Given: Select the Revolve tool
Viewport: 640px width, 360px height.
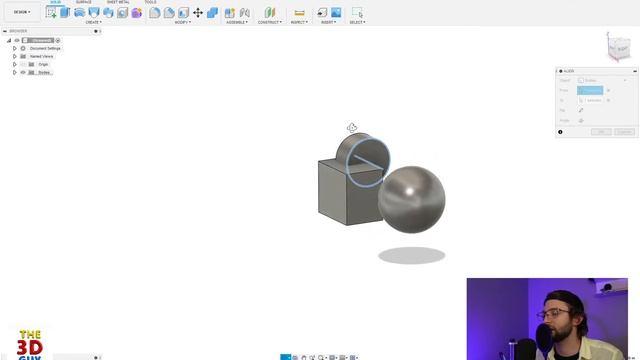Looking at the screenshot, I should point(79,13).
